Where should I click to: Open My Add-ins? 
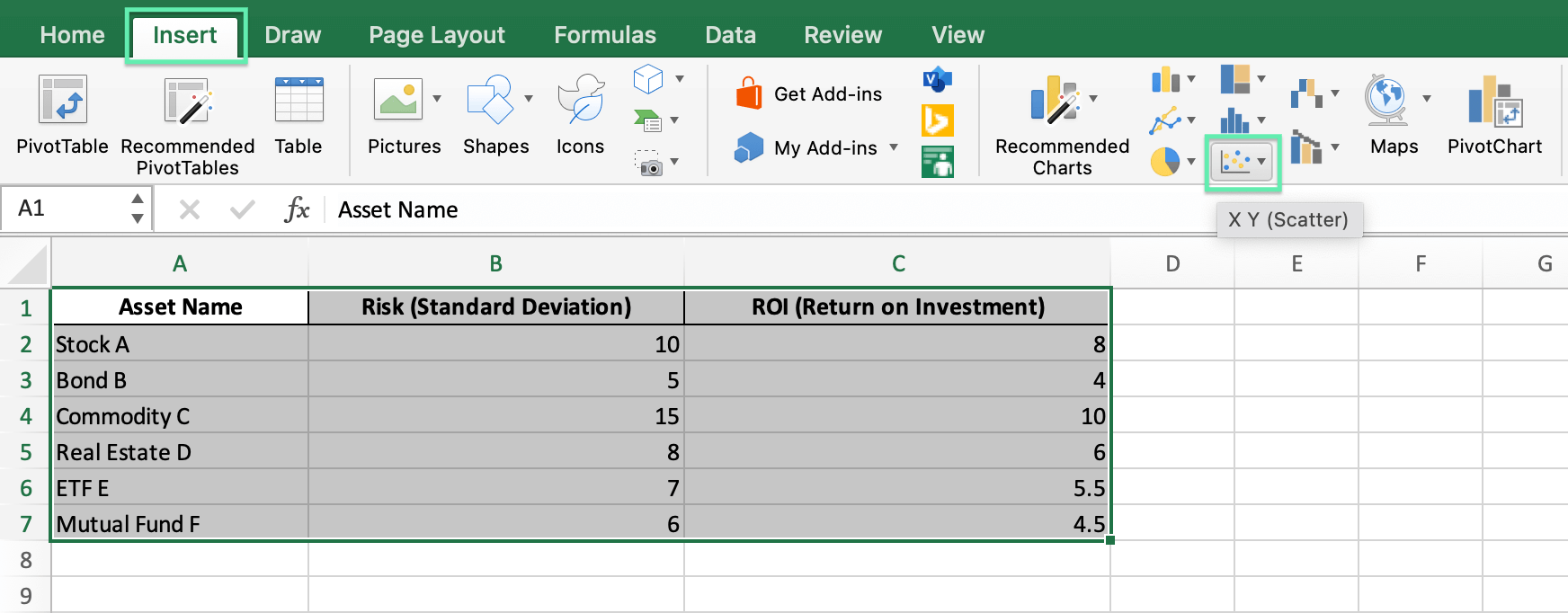(x=806, y=147)
